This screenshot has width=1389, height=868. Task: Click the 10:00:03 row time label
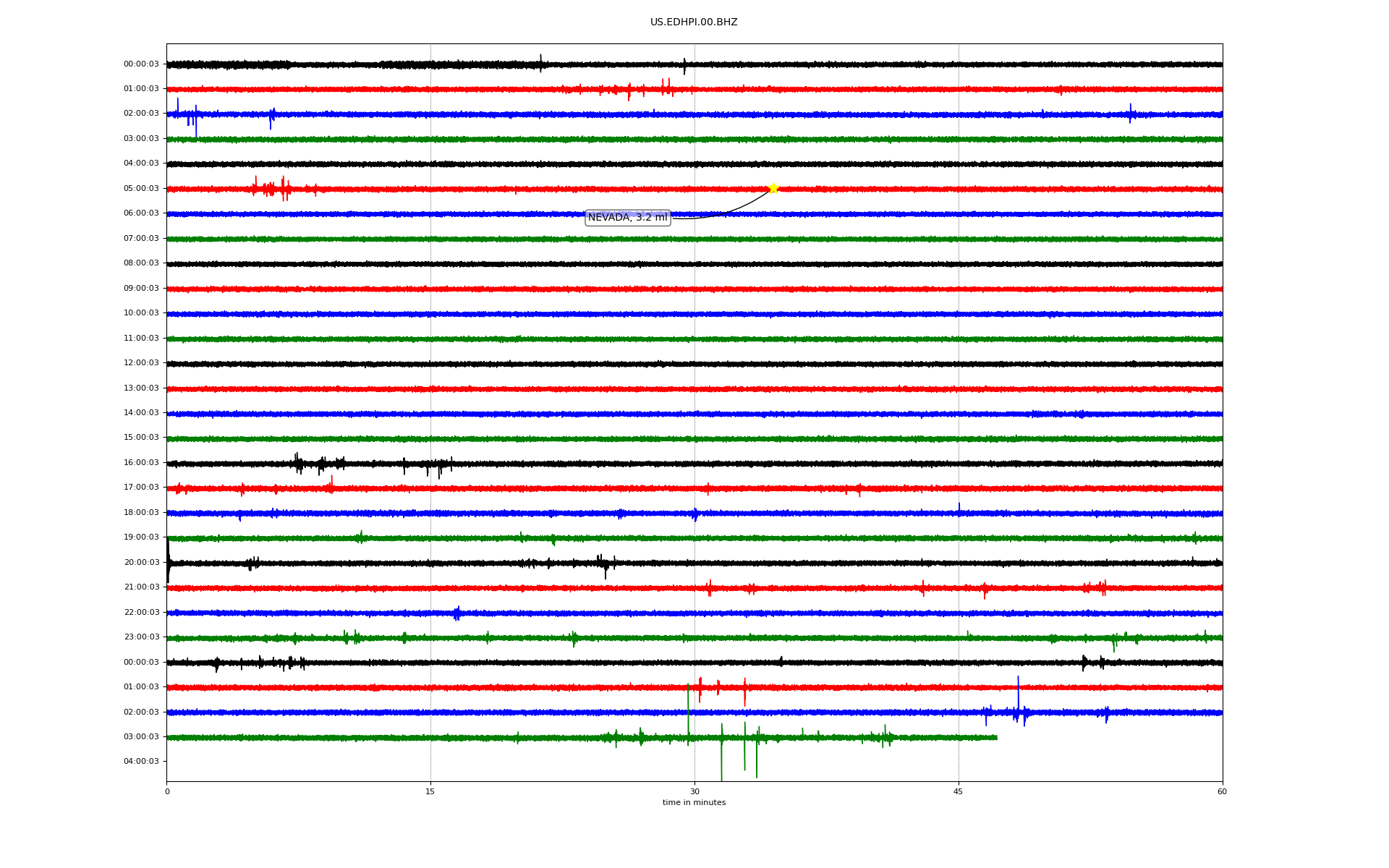coord(141,313)
